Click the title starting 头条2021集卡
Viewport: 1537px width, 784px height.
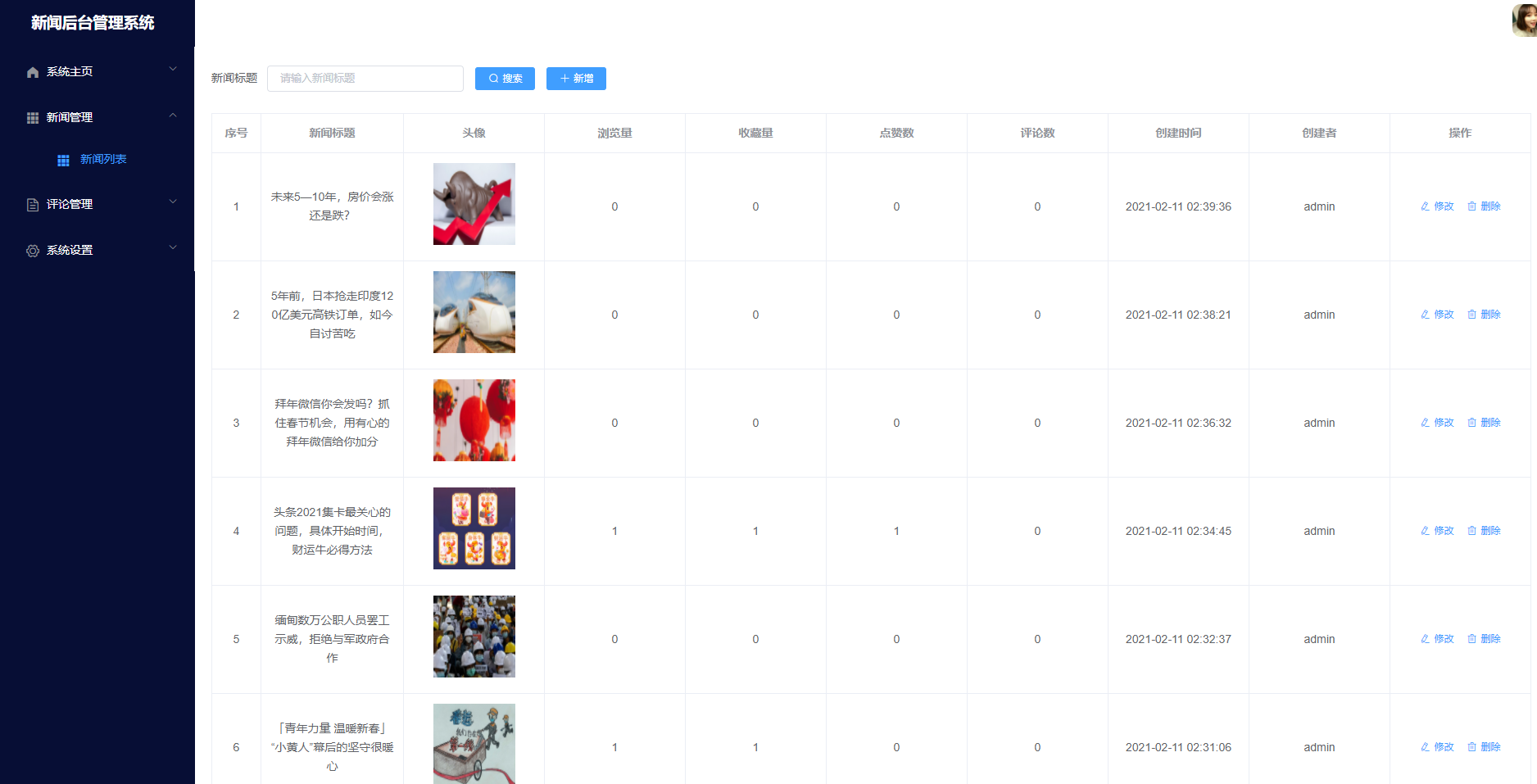[x=332, y=531]
